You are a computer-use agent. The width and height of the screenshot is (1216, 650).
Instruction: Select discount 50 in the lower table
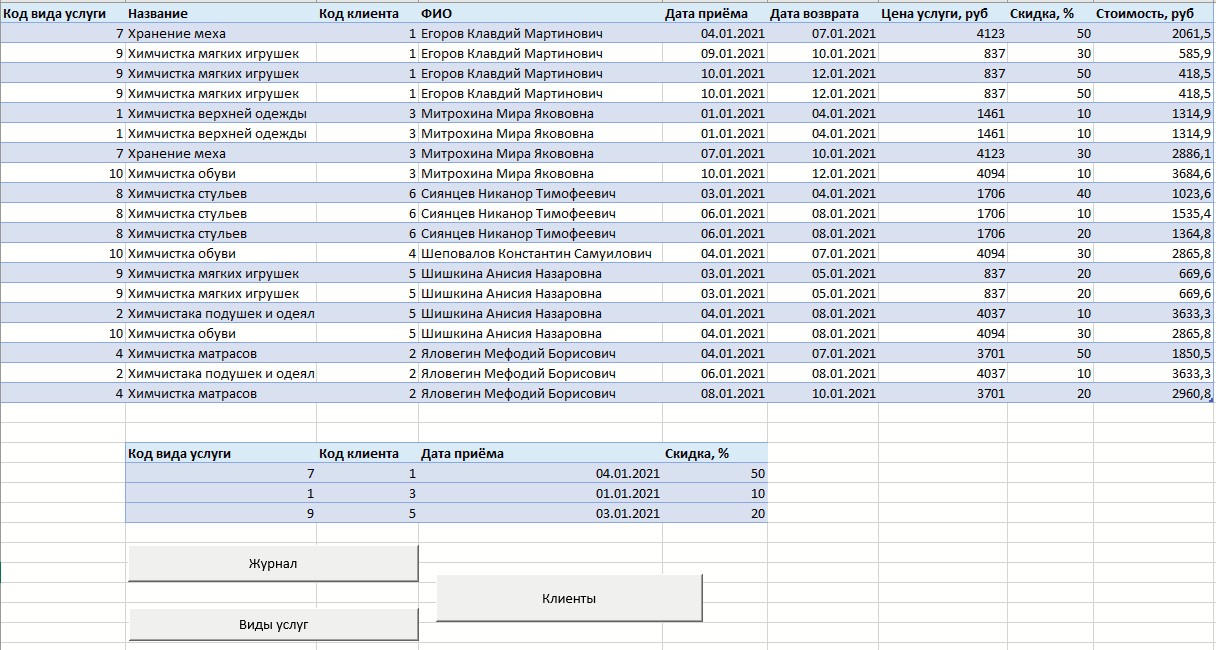(x=715, y=473)
